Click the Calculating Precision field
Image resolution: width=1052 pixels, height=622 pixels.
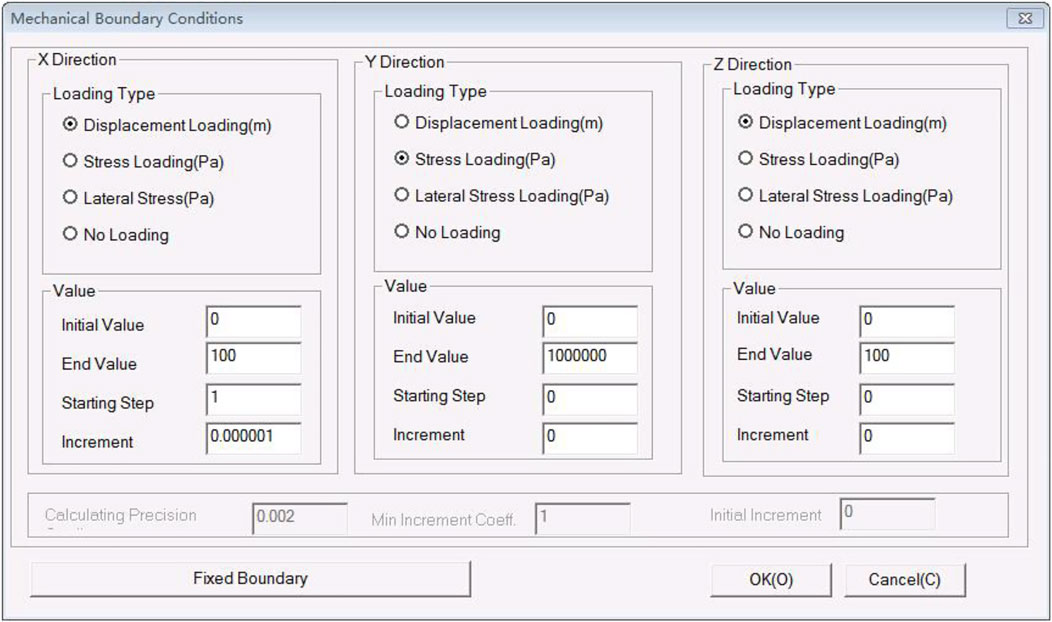[300, 518]
